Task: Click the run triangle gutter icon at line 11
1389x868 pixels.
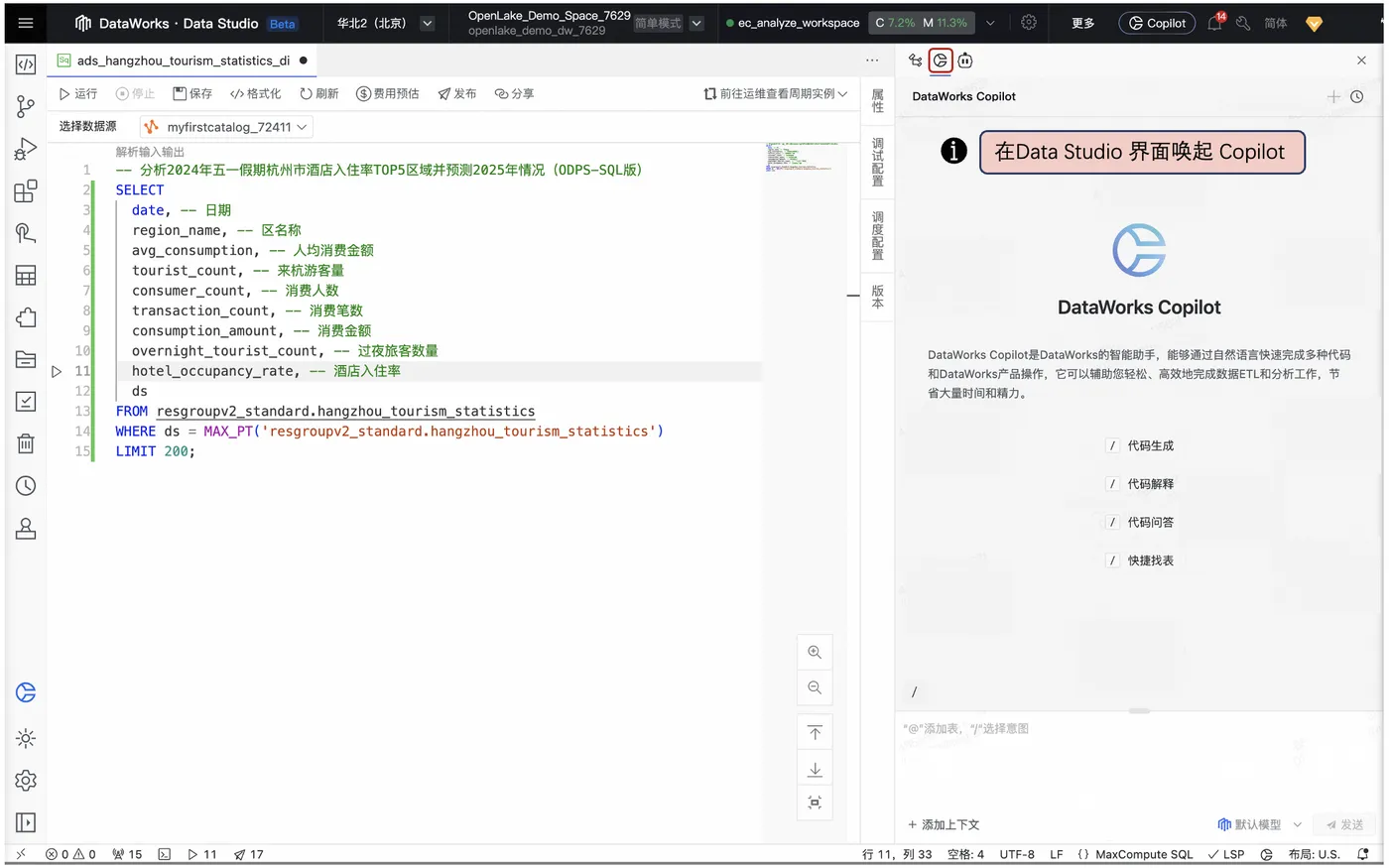Action: pyautogui.click(x=57, y=371)
